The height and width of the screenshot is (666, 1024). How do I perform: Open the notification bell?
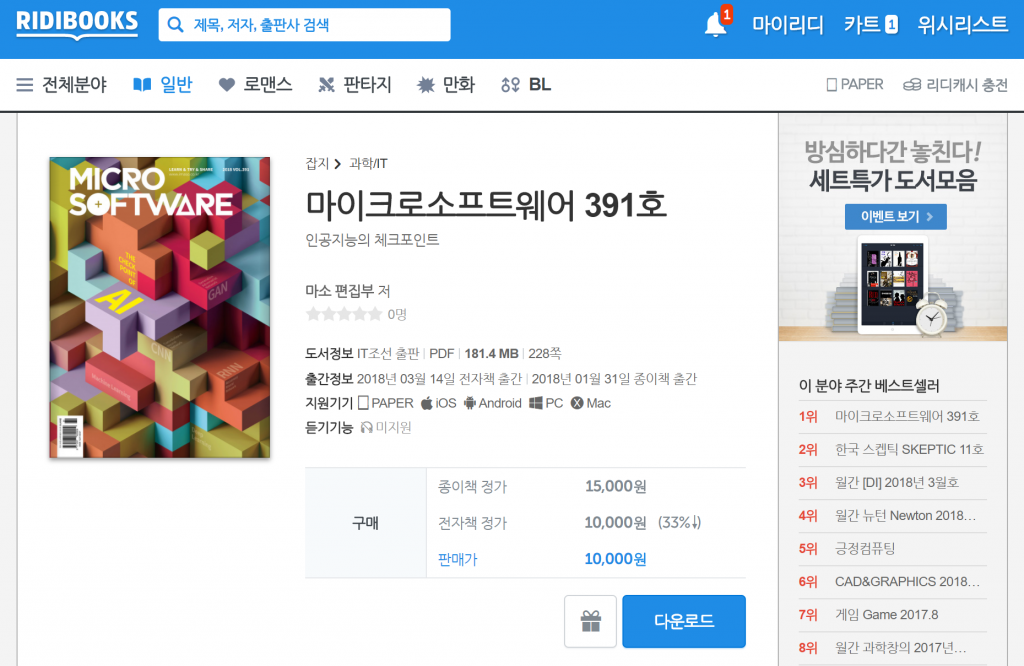(716, 25)
